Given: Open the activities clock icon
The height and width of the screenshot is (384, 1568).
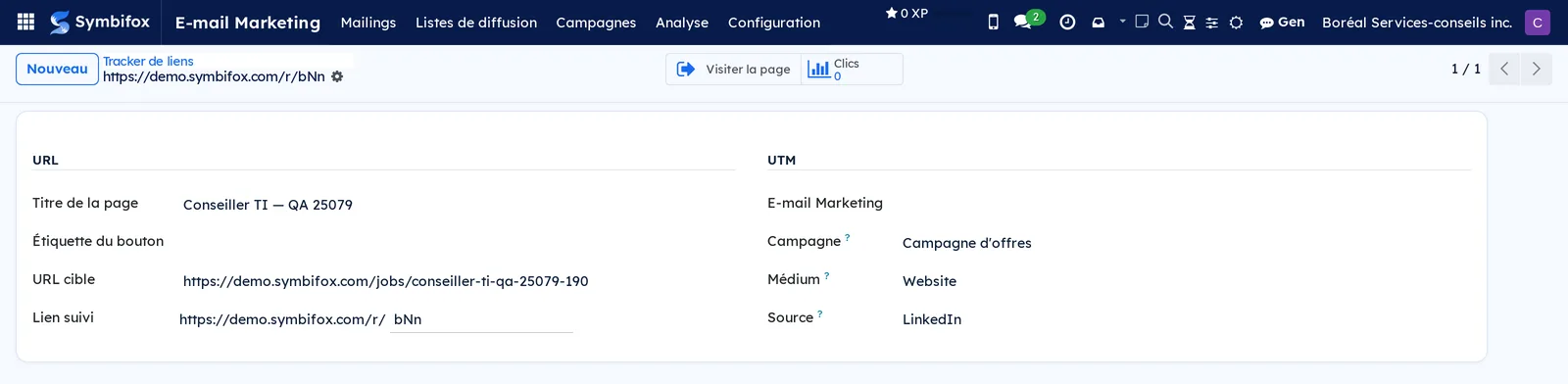Looking at the screenshot, I should 1067,22.
